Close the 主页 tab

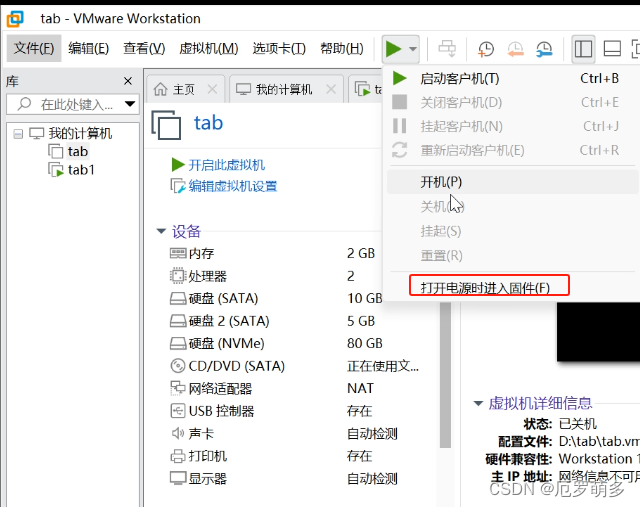click(212, 89)
